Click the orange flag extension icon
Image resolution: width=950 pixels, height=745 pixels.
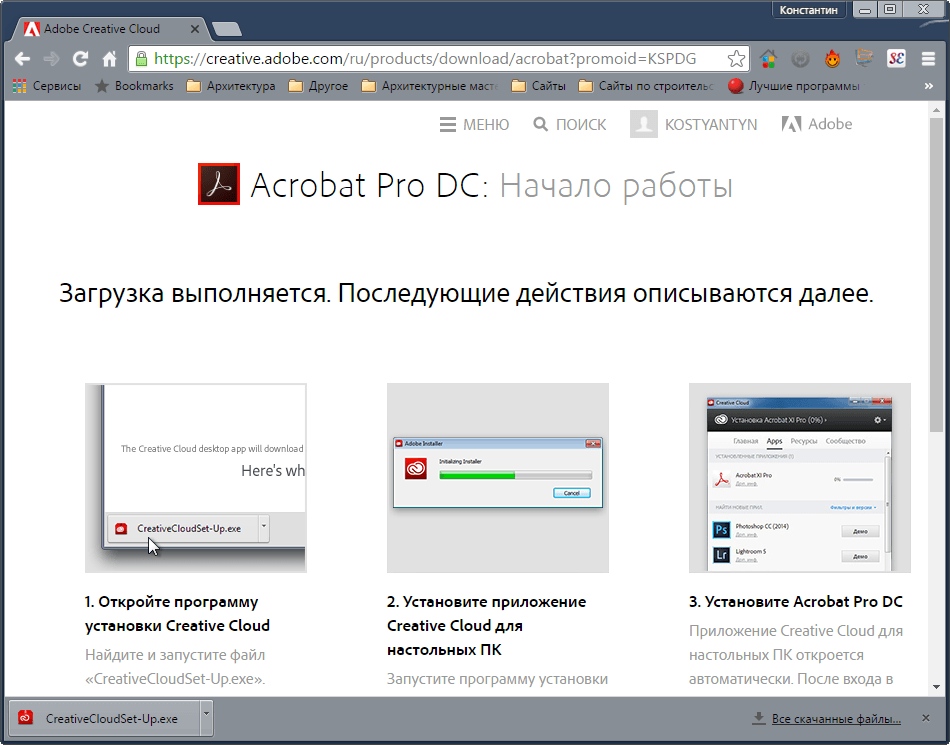pos(864,59)
